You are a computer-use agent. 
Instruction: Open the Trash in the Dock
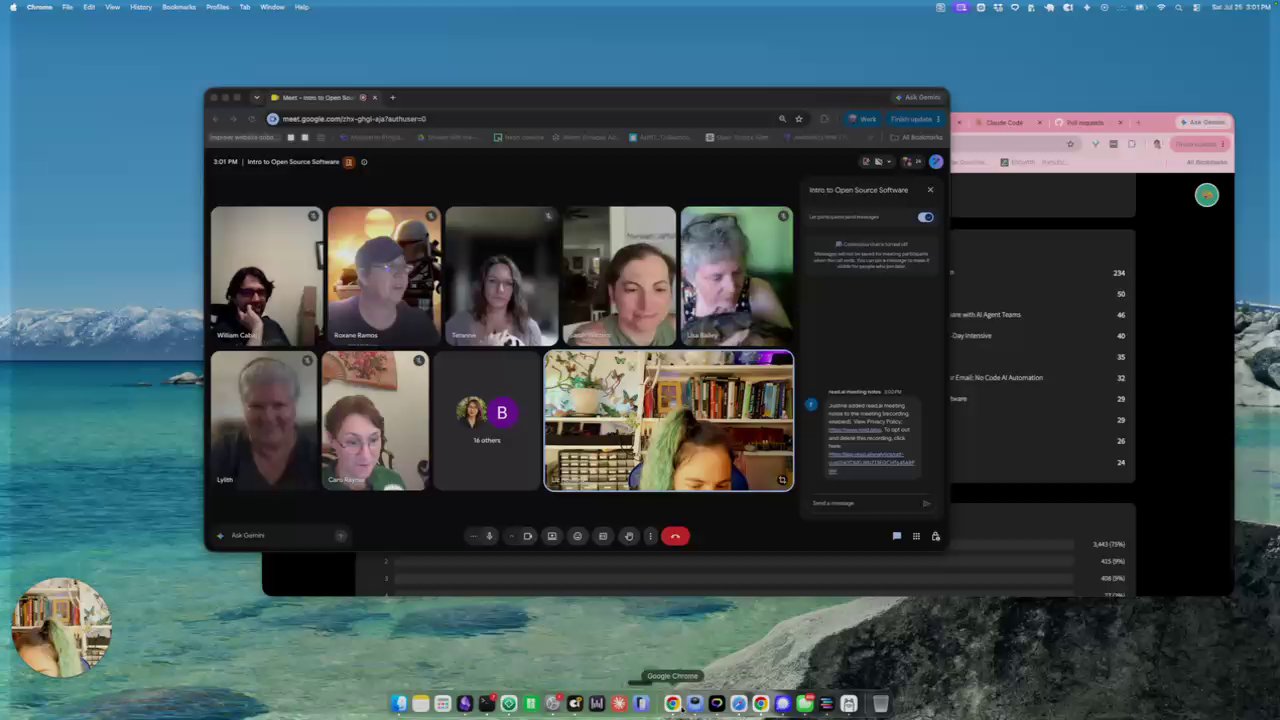881,704
